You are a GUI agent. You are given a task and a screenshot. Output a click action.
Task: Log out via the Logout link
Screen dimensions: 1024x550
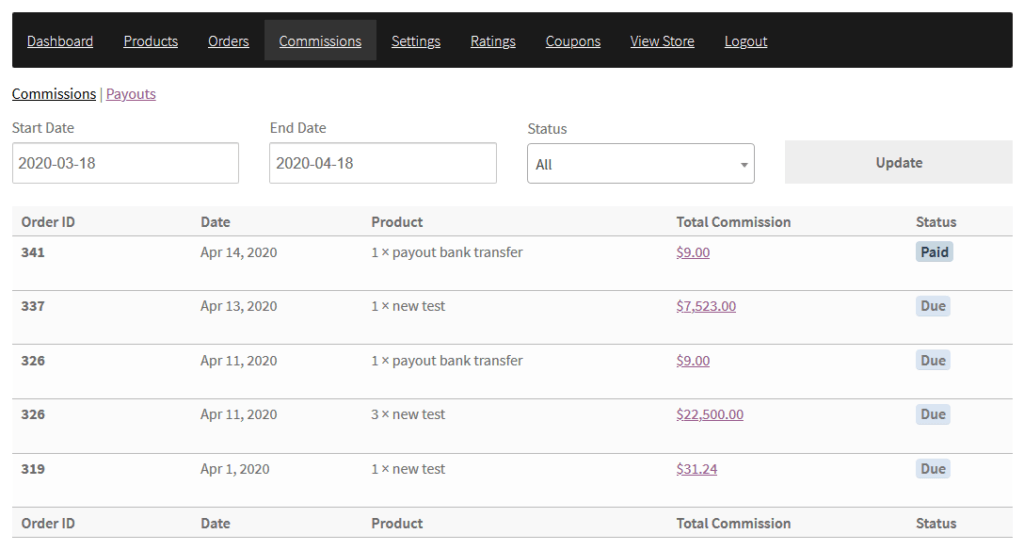[x=746, y=41]
